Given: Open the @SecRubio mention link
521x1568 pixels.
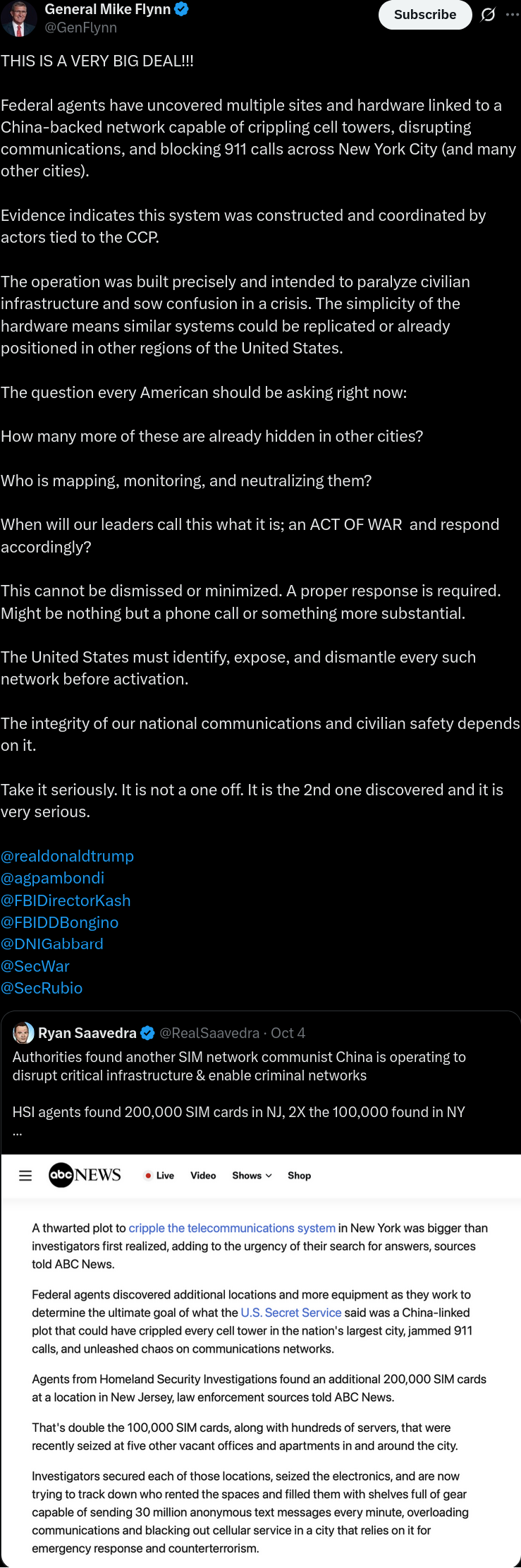Looking at the screenshot, I should tap(42, 988).
